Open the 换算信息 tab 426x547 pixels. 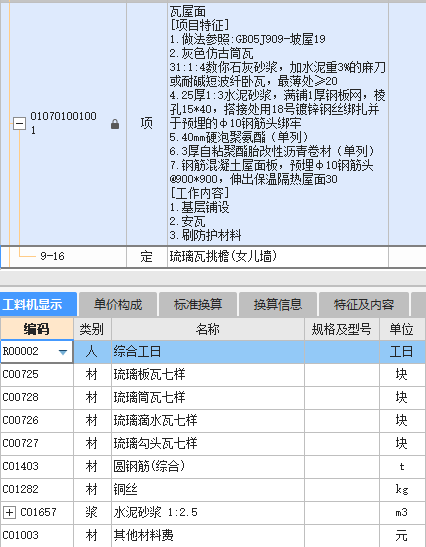tap(278, 304)
